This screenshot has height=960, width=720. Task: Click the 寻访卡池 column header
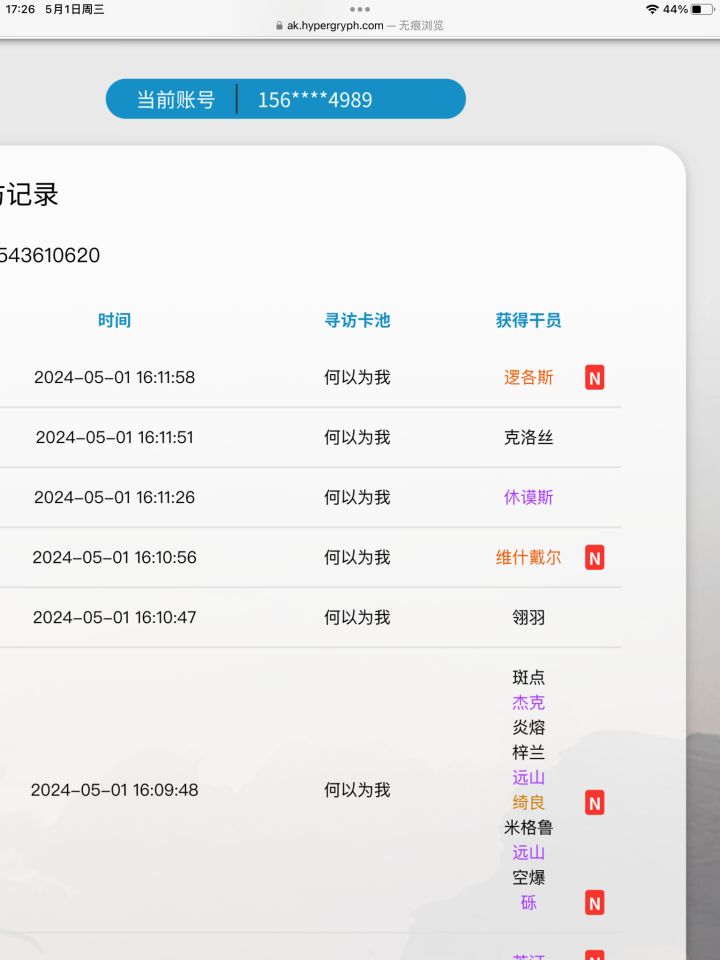pos(358,320)
